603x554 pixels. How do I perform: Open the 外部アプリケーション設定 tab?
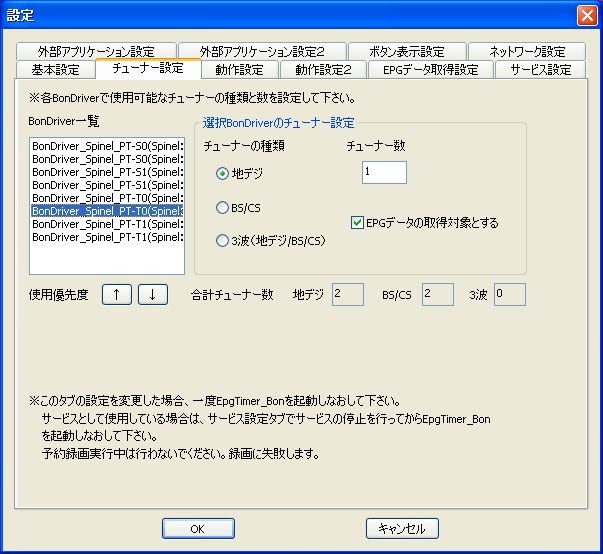pos(96,51)
